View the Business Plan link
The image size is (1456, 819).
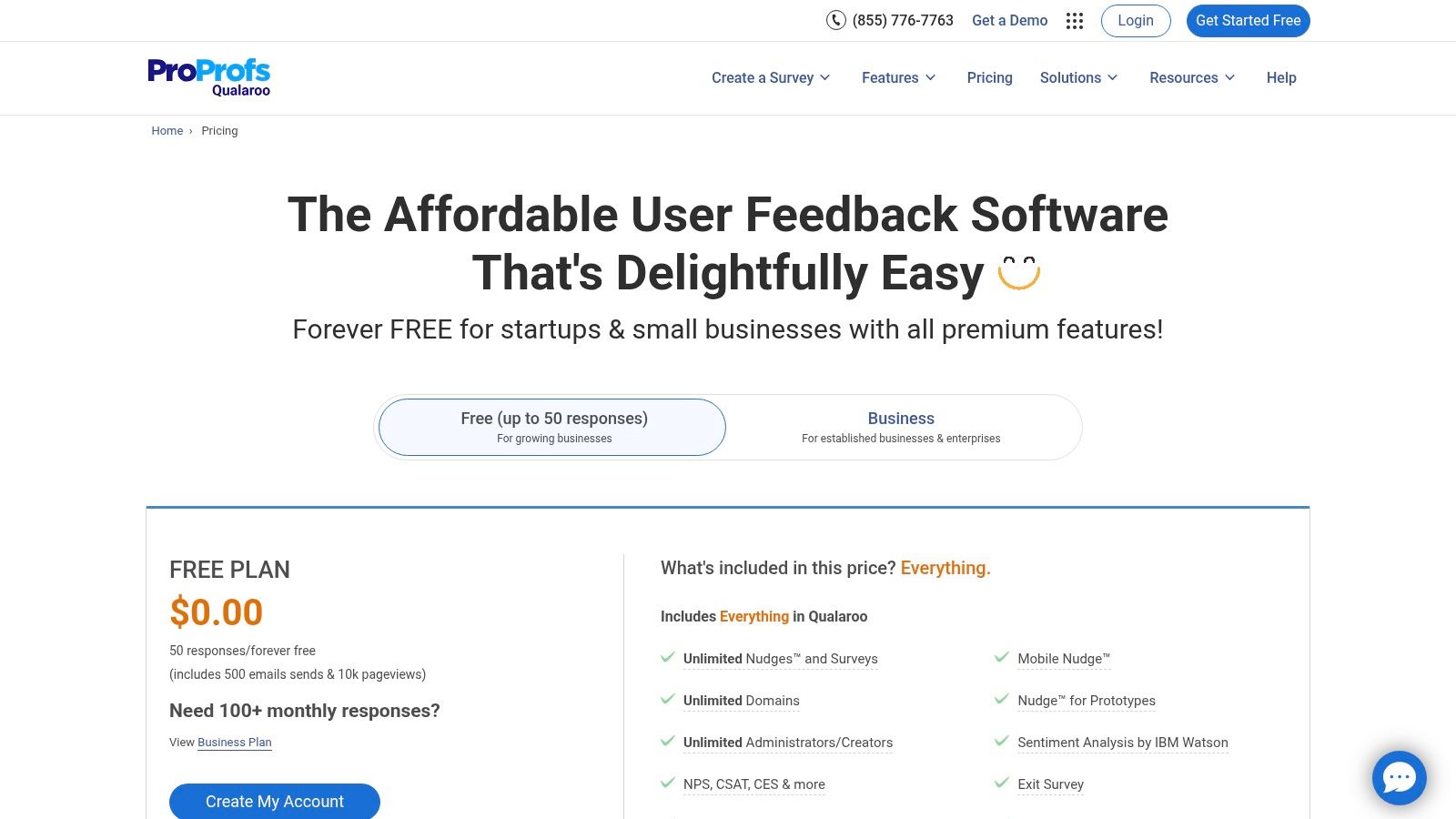(234, 742)
